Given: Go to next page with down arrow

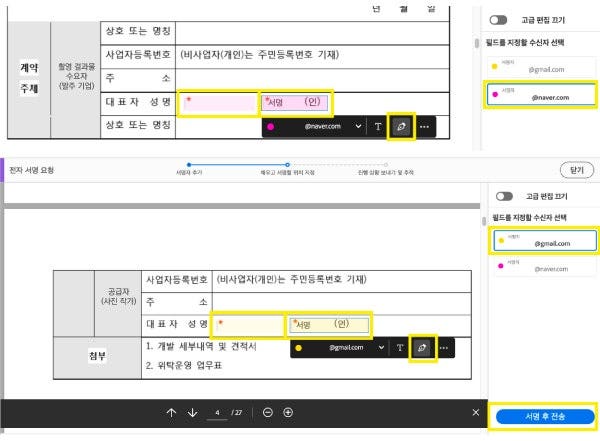Looking at the screenshot, I should [x=192, y=413].
